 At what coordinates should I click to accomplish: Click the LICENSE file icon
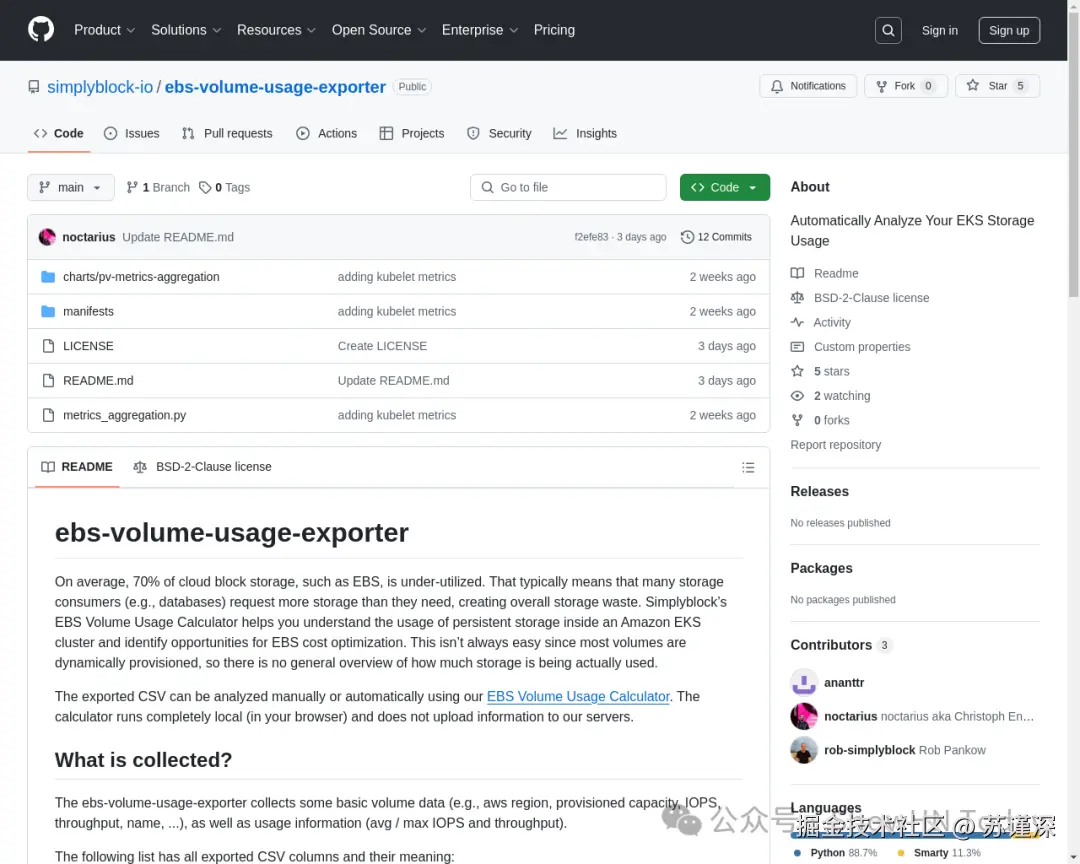(48, 346)
